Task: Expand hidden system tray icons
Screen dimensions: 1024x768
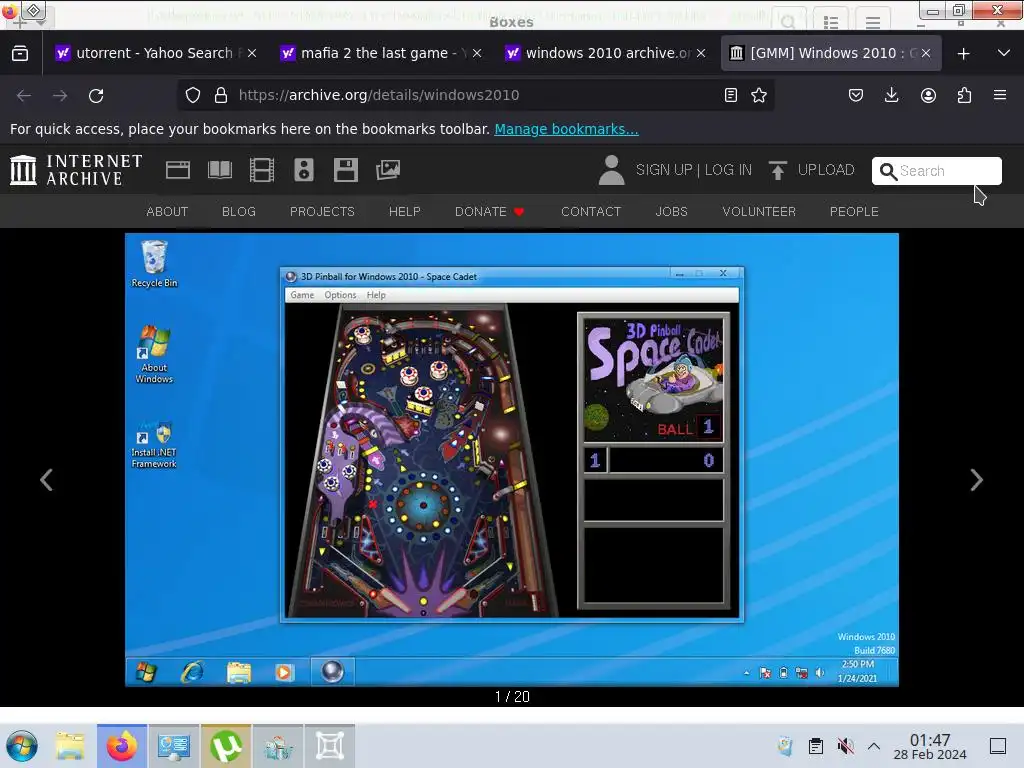Action: (874, 746)
